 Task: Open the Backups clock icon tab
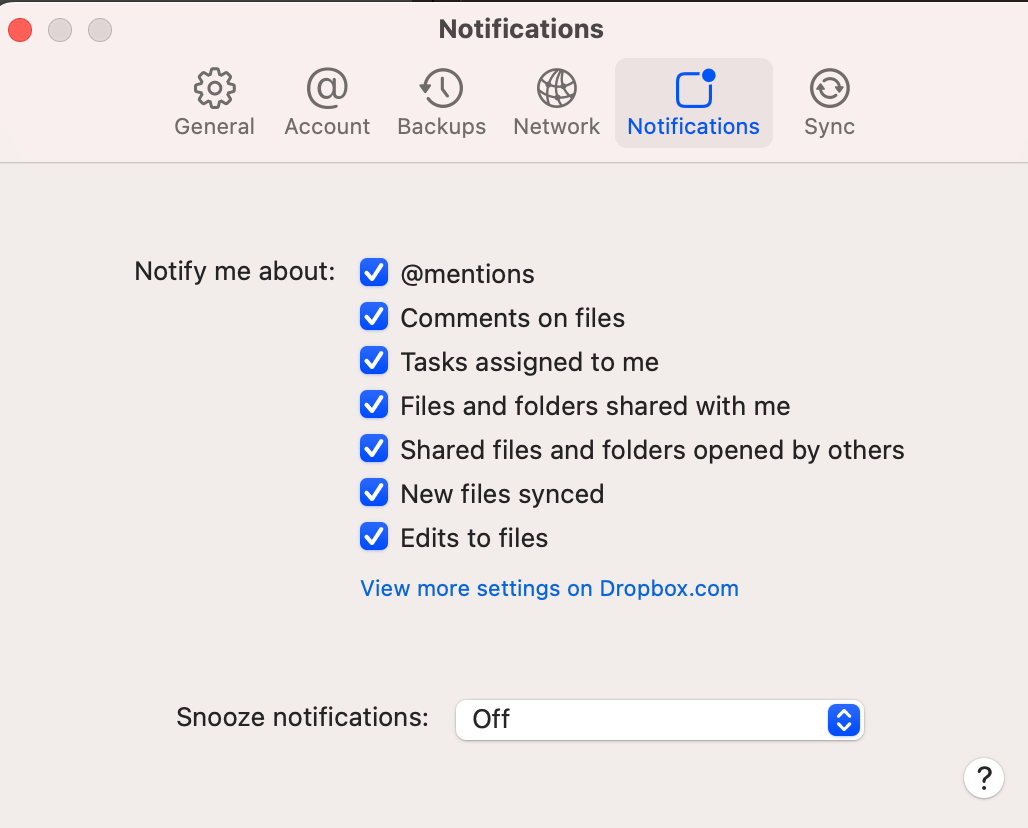click(441, 88)
